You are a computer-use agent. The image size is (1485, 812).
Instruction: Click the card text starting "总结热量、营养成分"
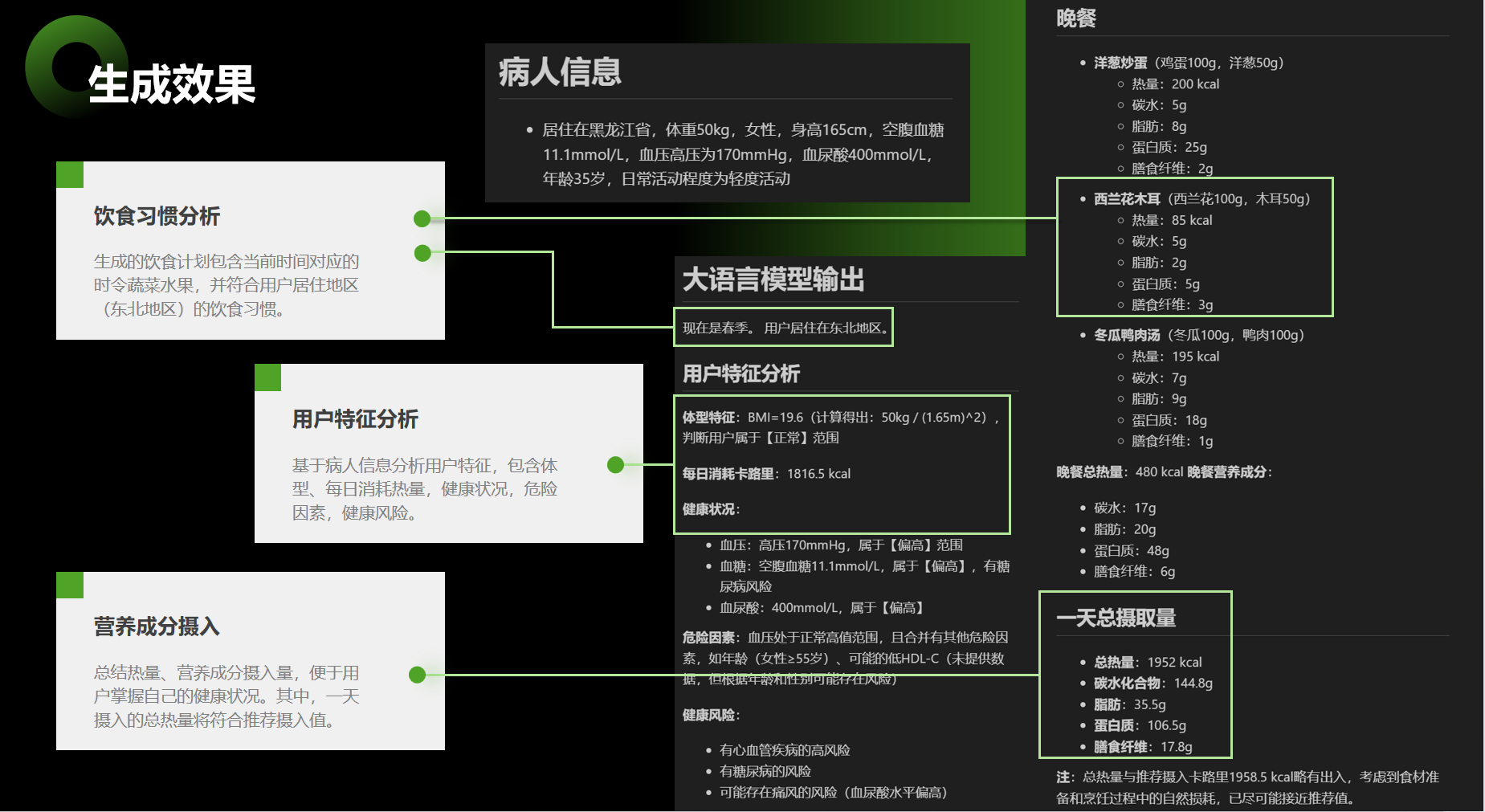[226, 696]
